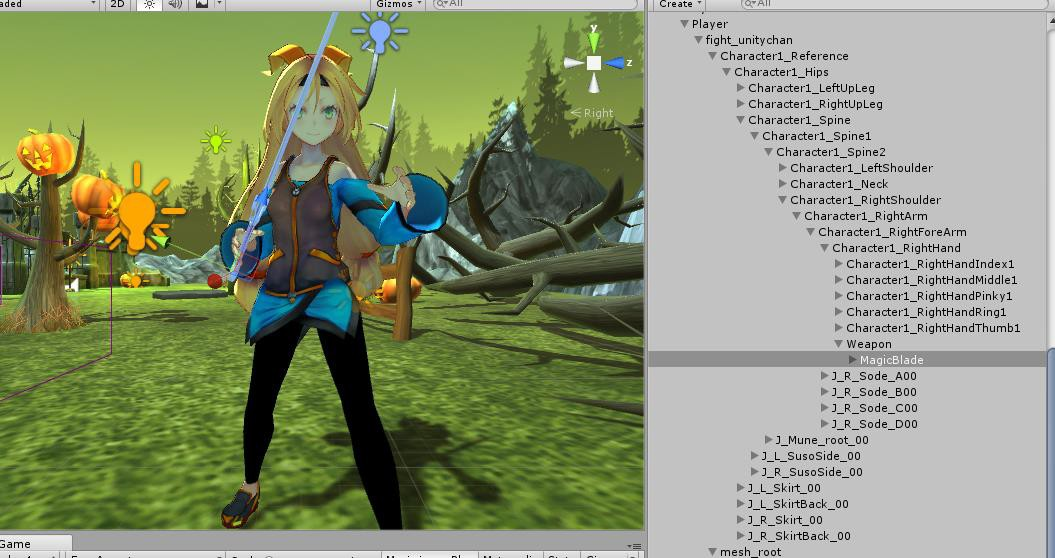Expand the MagicBlade node
The image size is (1055, 558).
[x=852, y=360]
